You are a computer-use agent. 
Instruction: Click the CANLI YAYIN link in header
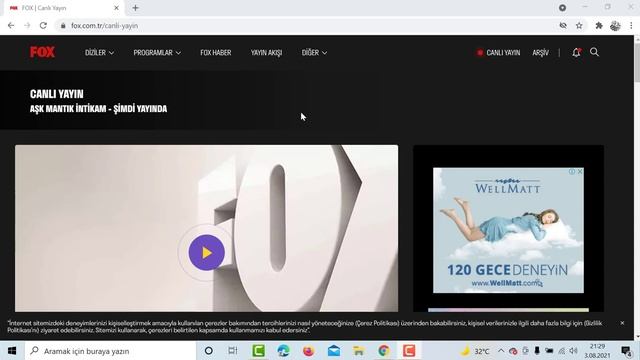[x=498, y=53]
